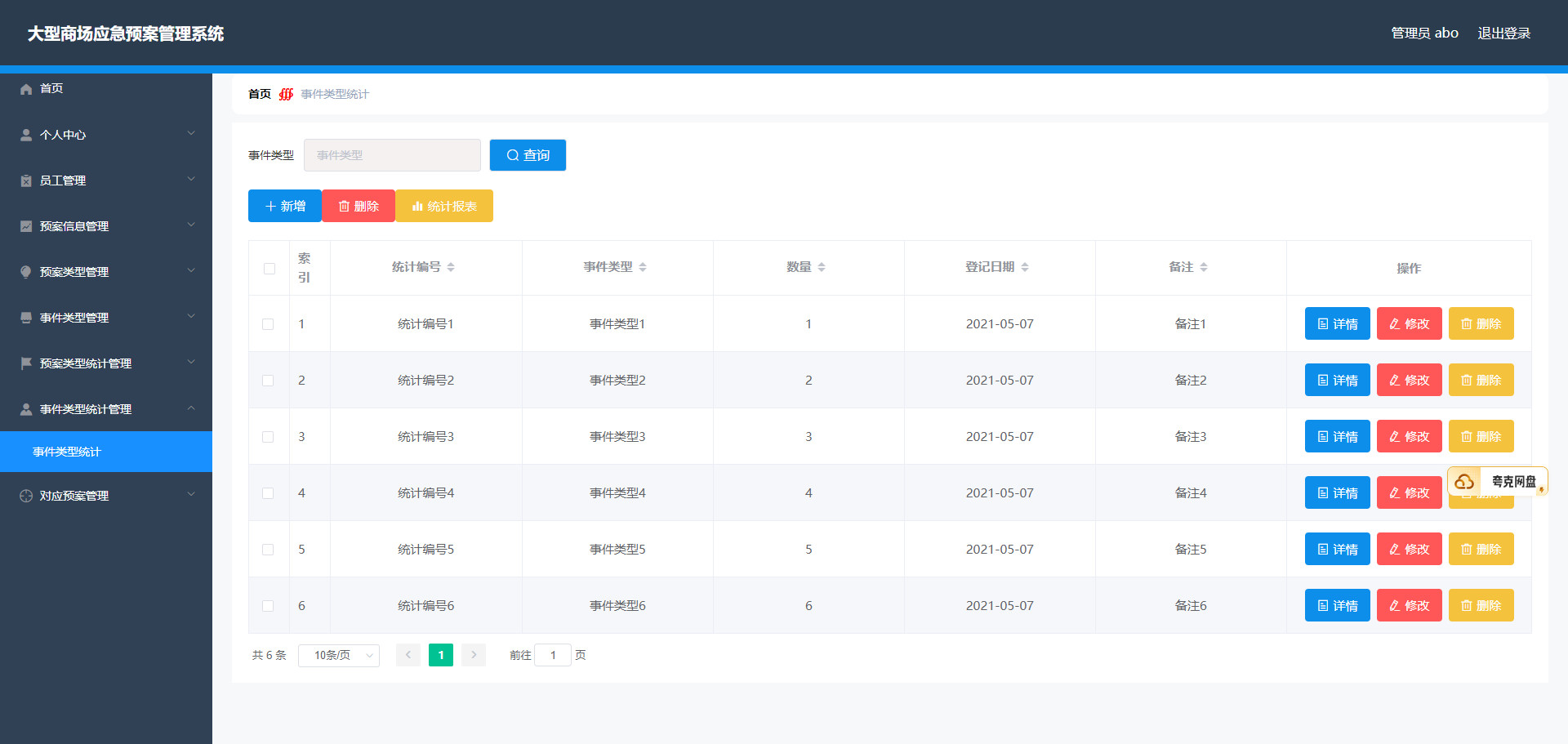Image resolution: width=1568 pixels, height=744 pixels.
Task: Click 退出登录 in header
Action: pyautogui.click(x=1503, y=33)
